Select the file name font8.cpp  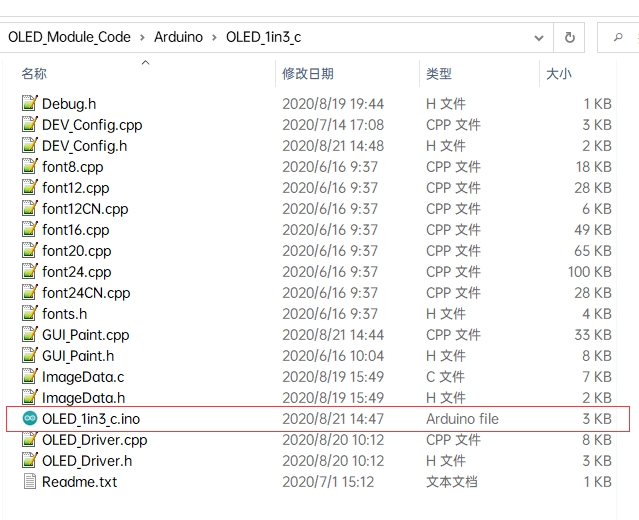[x=73, y=167]
